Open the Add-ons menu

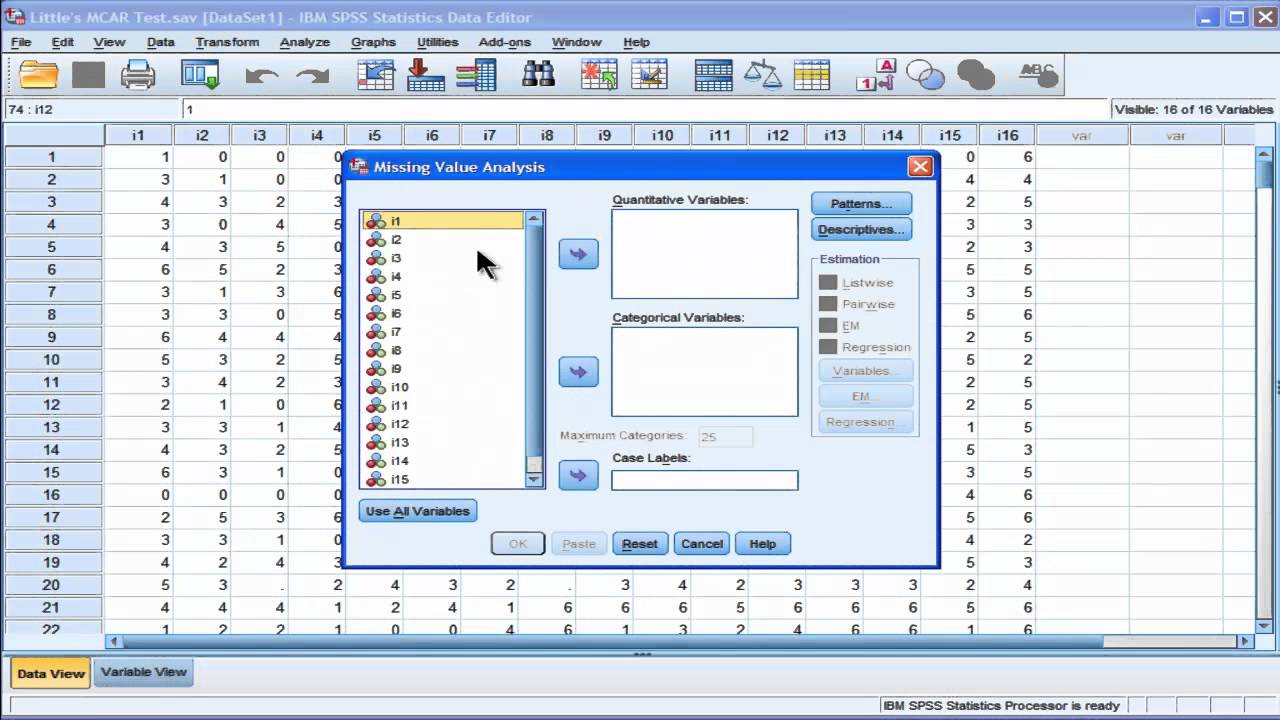(505, 42)
